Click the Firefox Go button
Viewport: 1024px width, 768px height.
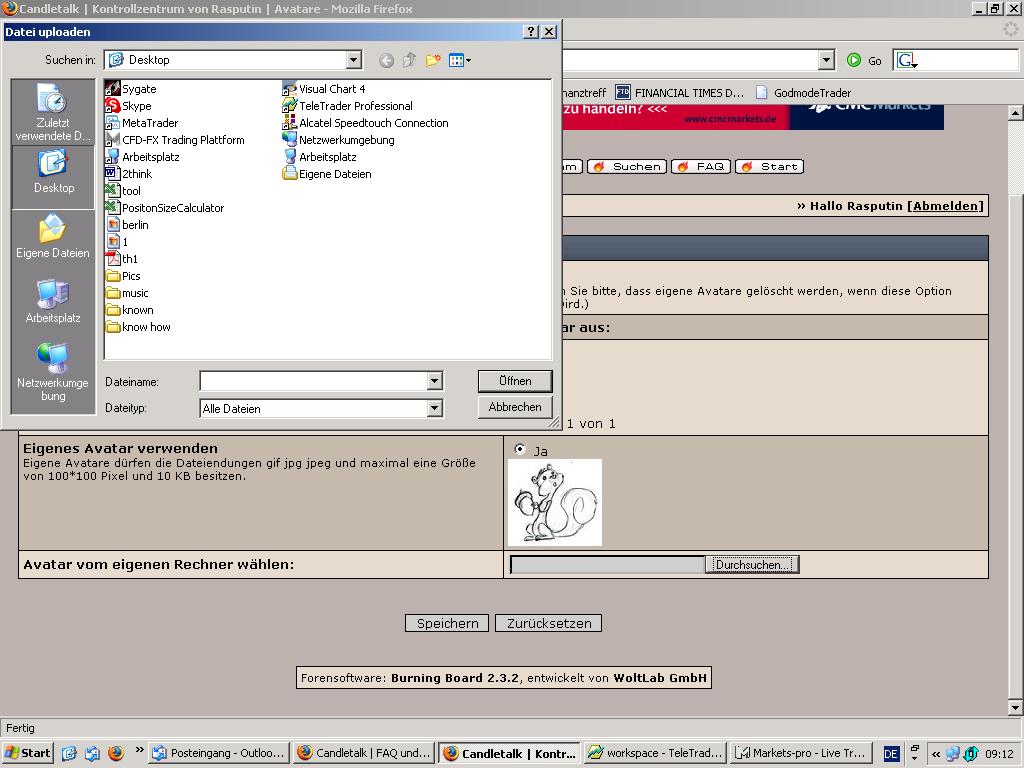coord(863,60)
